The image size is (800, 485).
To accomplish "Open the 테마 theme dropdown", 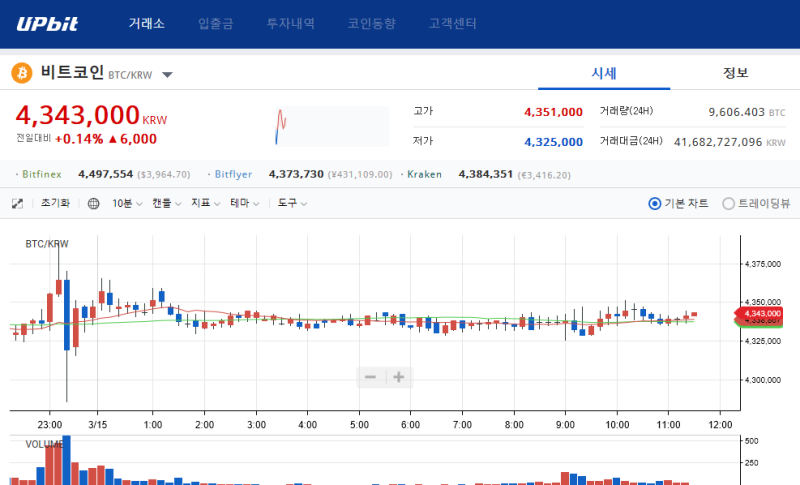I will click(245, 203).
